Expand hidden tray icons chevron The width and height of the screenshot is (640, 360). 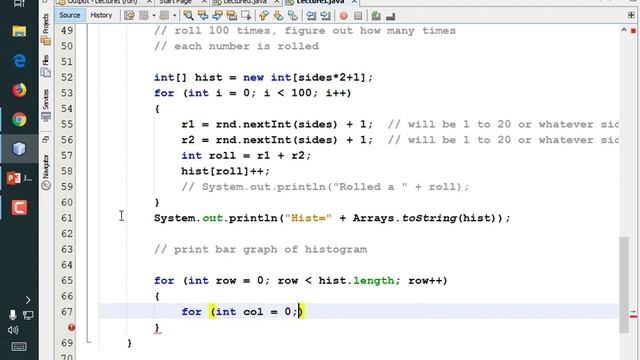click(28, 300)
